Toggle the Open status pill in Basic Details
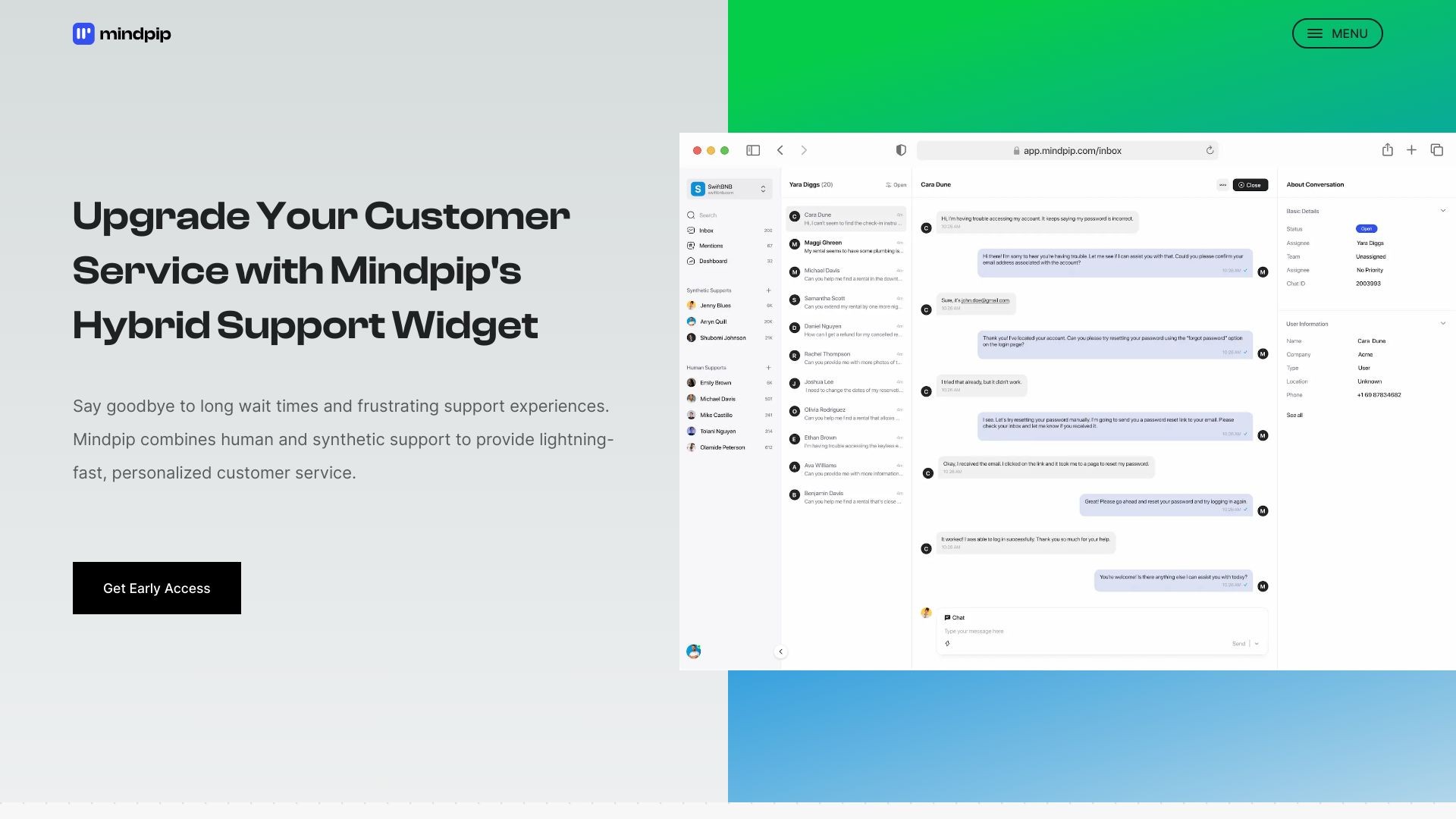The height and width of the screenshot is (819, 1456). [x=1365, y=228]
